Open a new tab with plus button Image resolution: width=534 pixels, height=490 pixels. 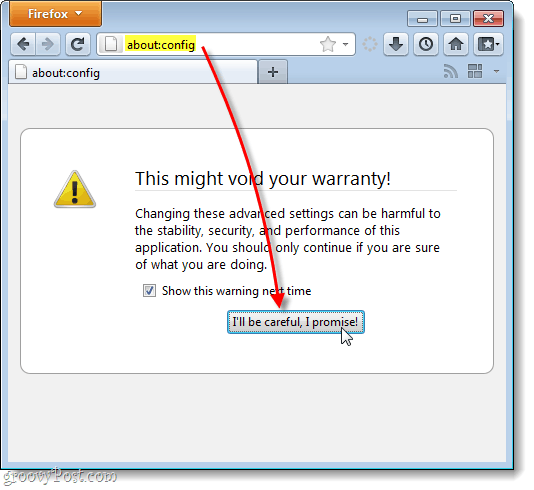tap(273, 72)
